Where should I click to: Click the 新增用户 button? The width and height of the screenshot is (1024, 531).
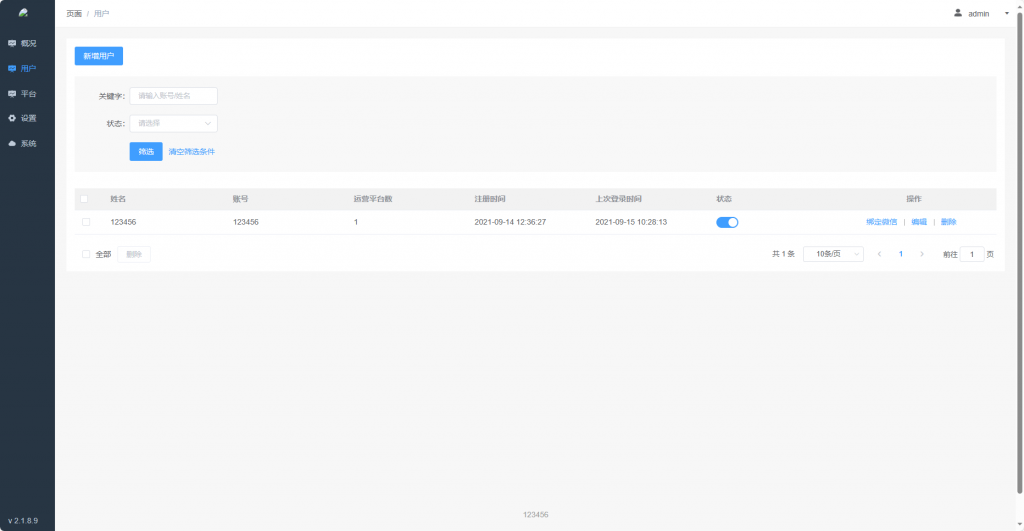pyautogui.click(x=98, y=56)
